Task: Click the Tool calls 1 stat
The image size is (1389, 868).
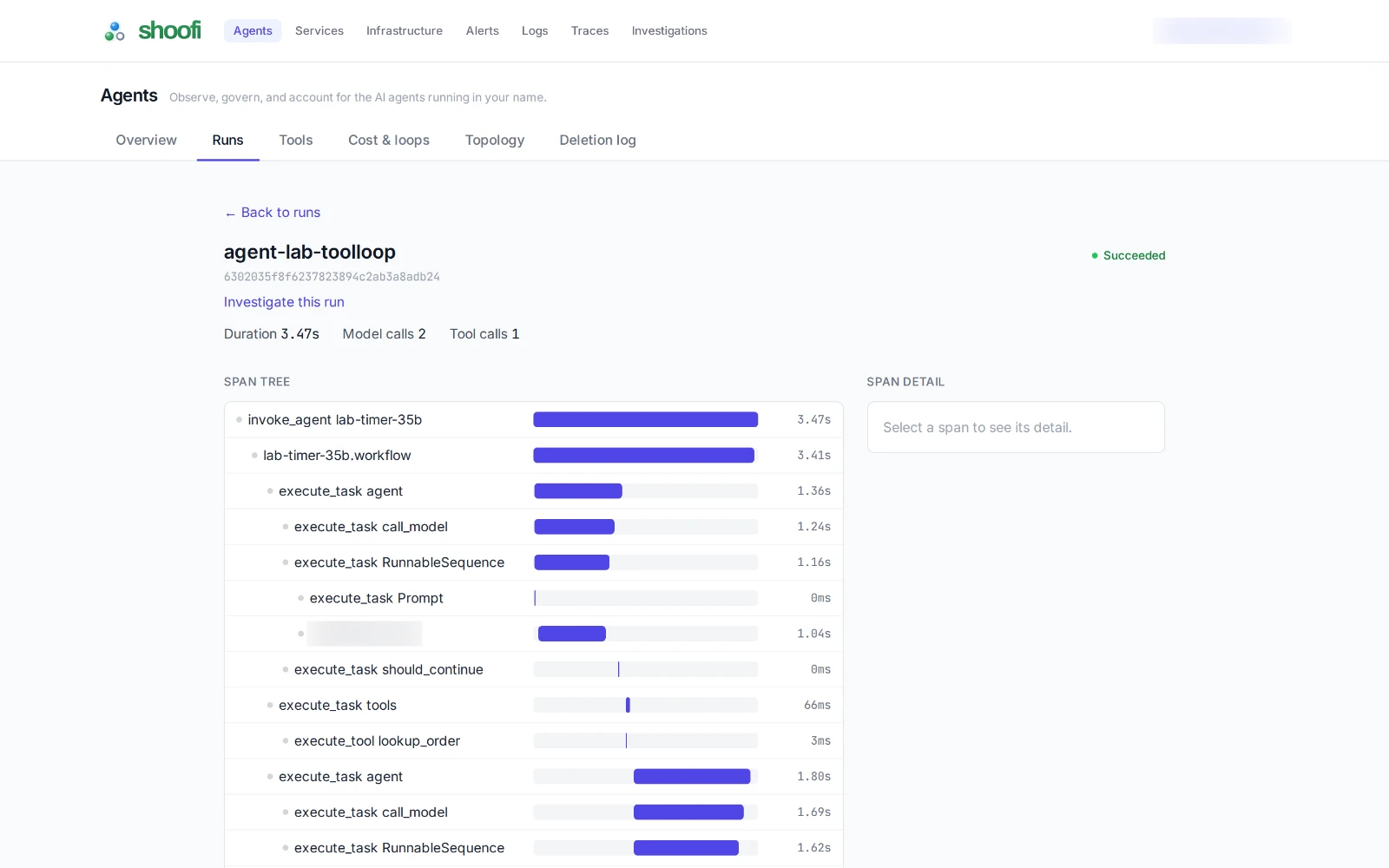Action: (x=484, y=334)
